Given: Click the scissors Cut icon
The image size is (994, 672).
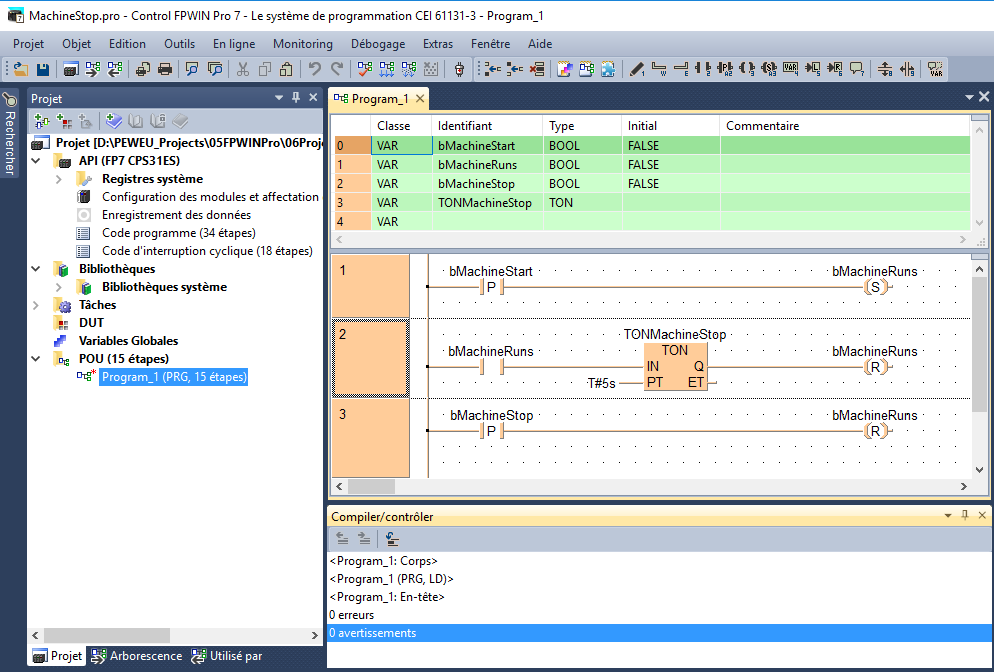Looking at the screenshot, I should tap(242, 69).
